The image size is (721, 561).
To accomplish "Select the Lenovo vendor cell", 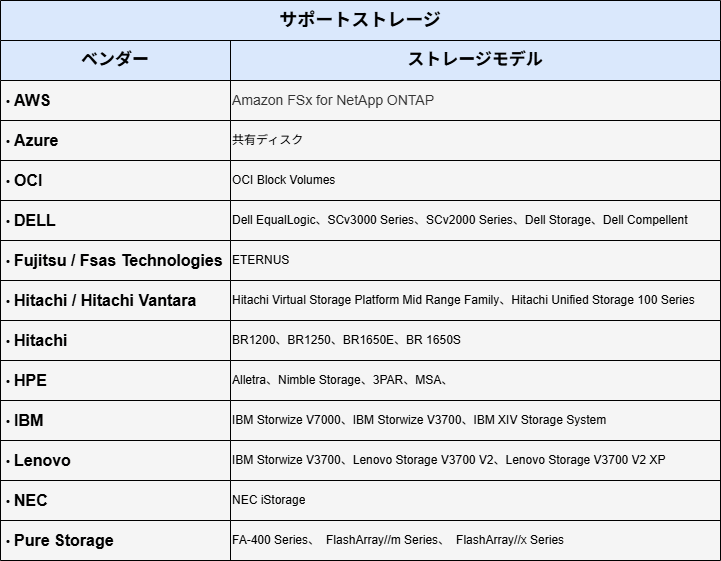I will [42, 460].
